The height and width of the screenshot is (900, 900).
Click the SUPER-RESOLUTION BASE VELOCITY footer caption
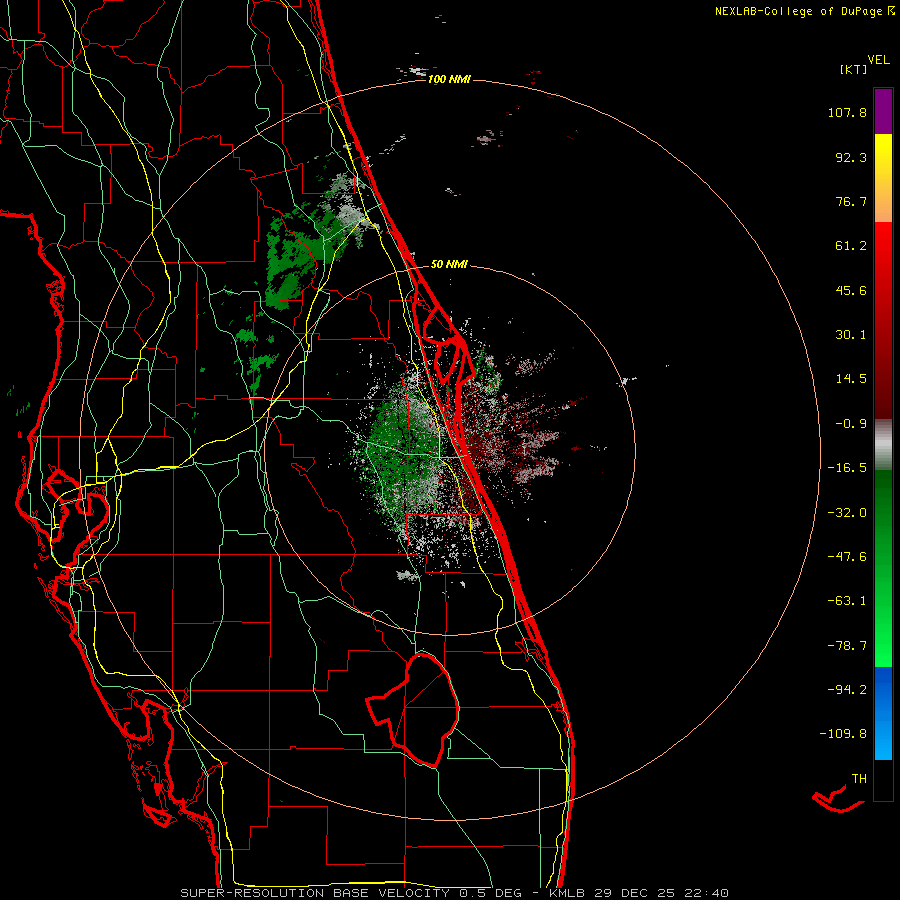click(455, 893)
